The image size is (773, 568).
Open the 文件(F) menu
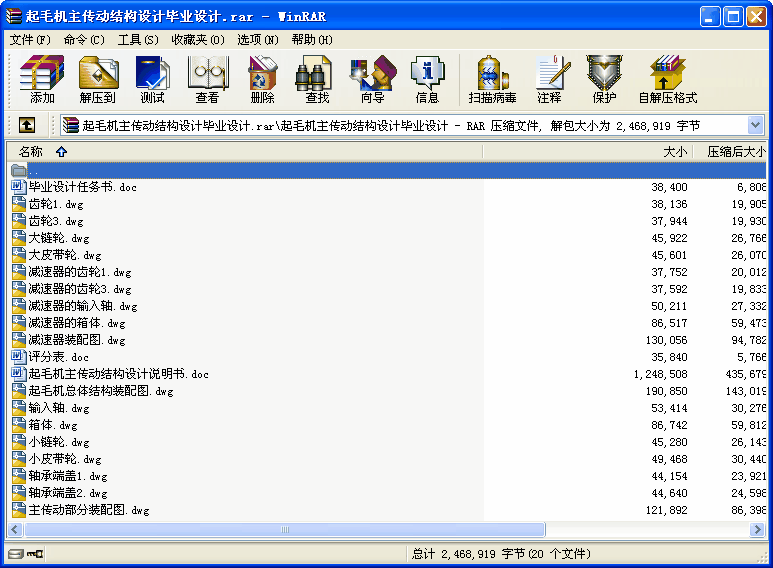pyautogui.click(x=30, y=39)
